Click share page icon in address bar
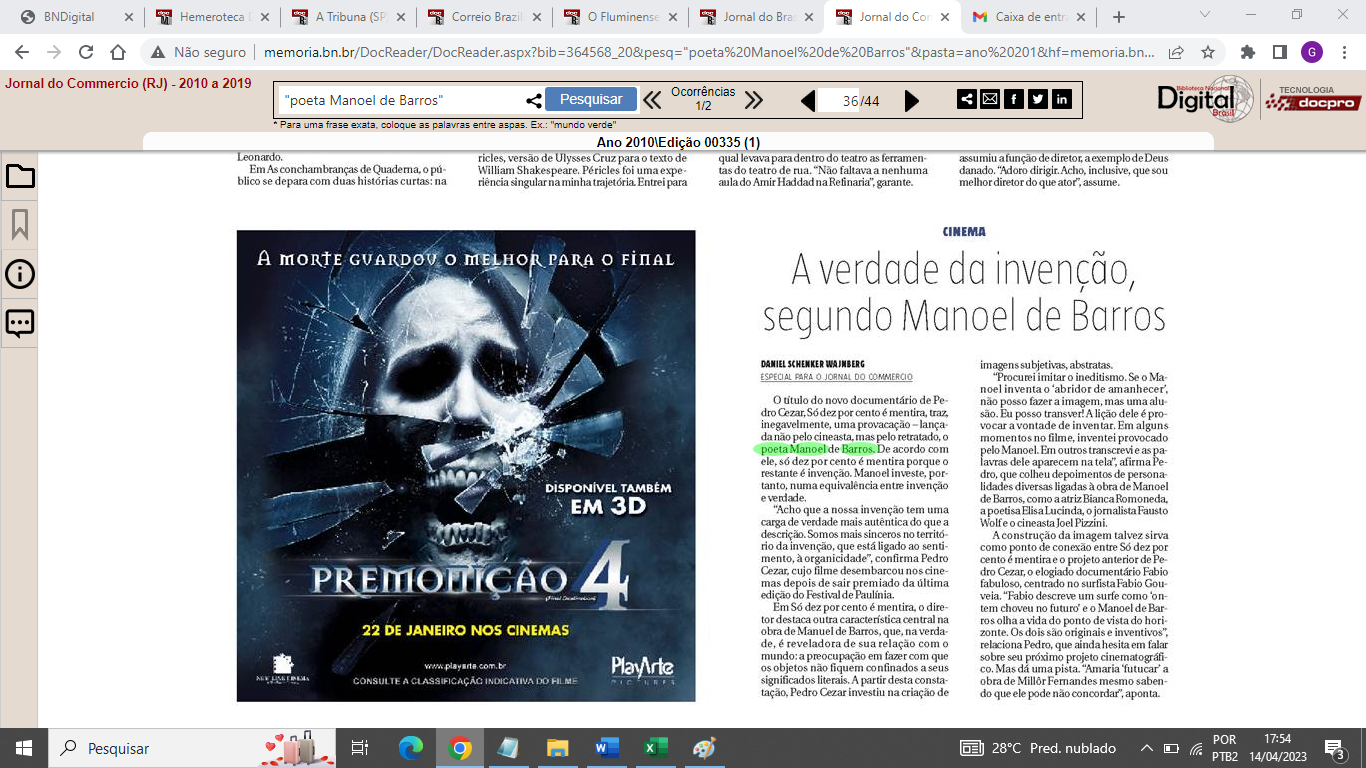The image size is (1366, 768). click(x=1176, y=52)
